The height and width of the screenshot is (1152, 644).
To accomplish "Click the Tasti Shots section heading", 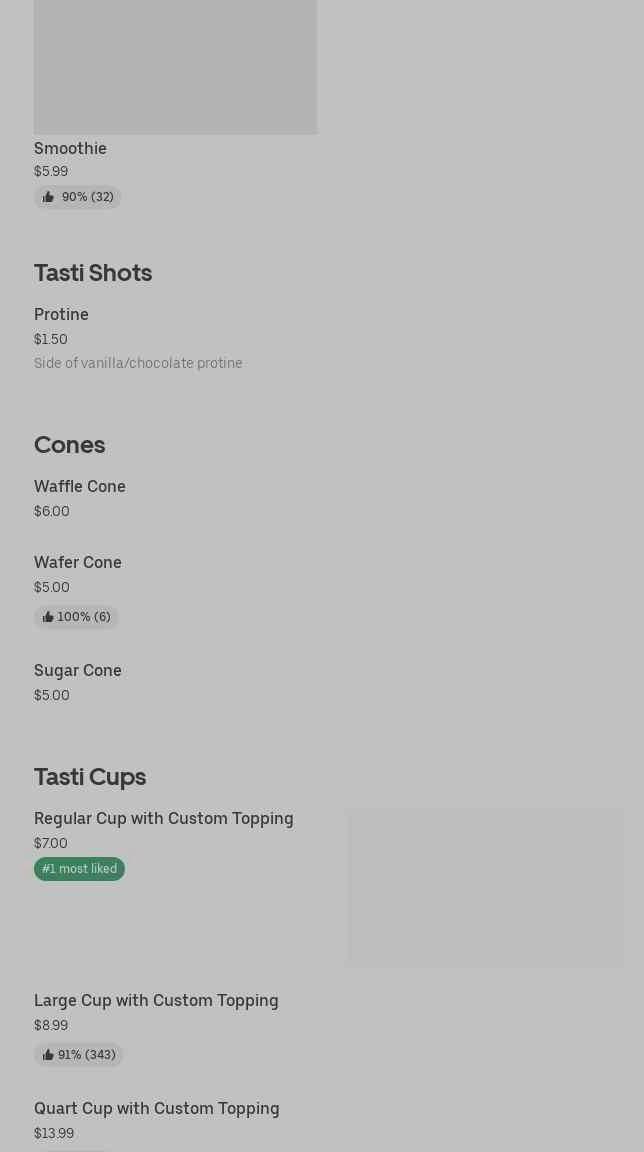I will [93, 272].
